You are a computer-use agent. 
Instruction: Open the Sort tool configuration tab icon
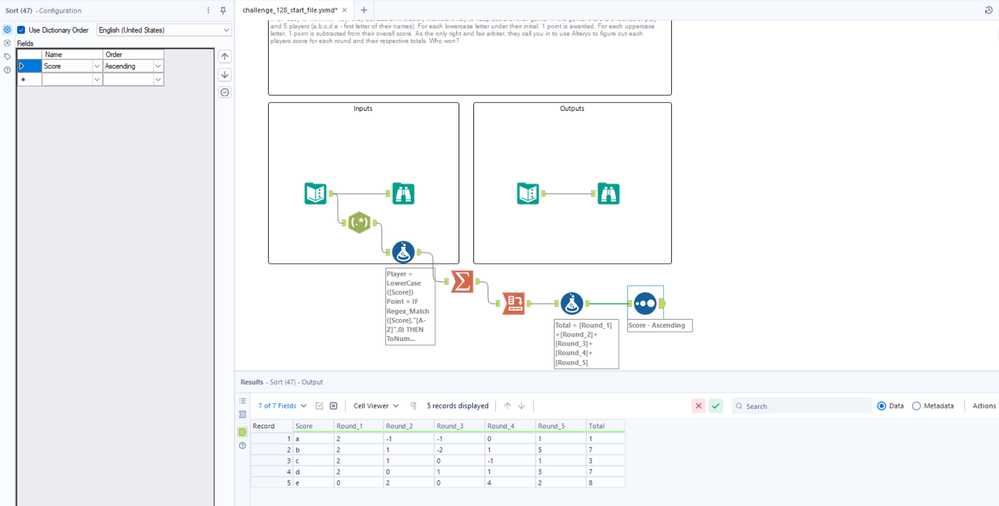(8, 30)
